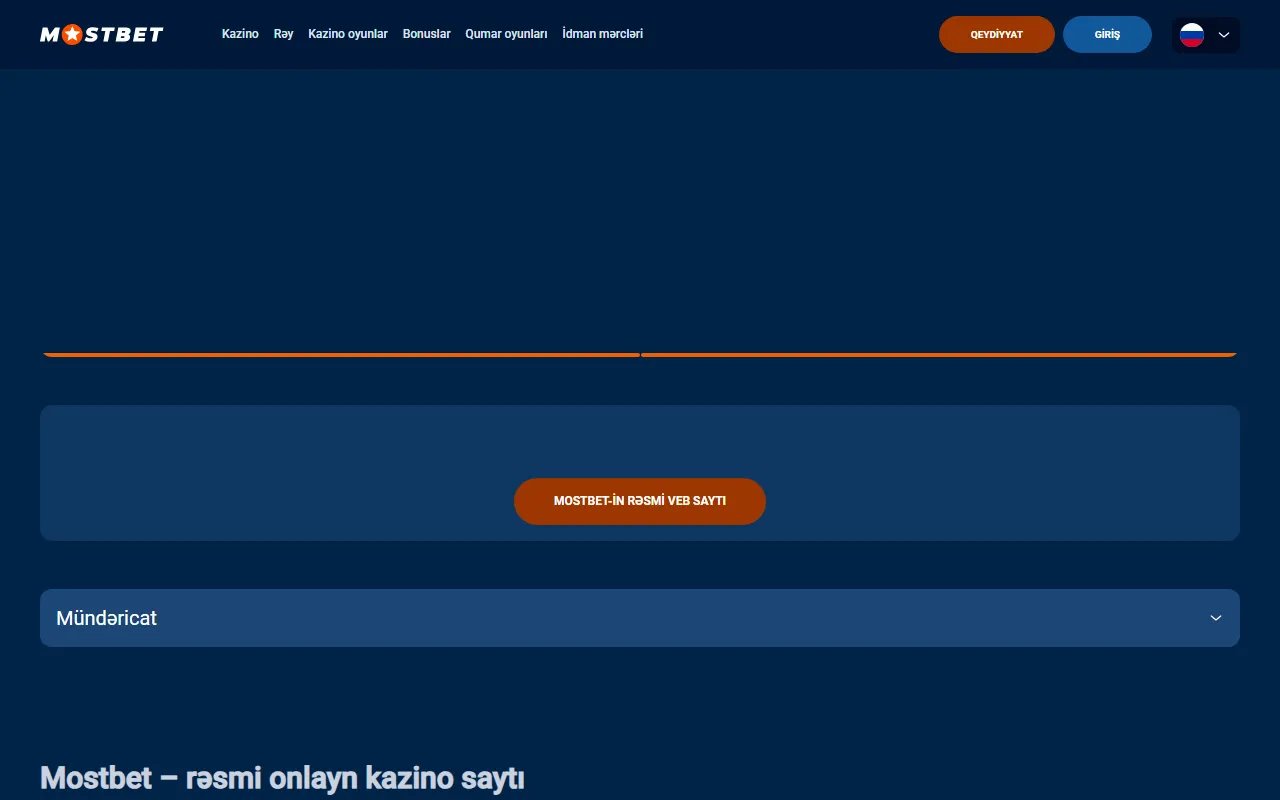The height and width of the screenshot is (800, 1280).
Task: Go to the Rəy page
Action: (283, 34)
